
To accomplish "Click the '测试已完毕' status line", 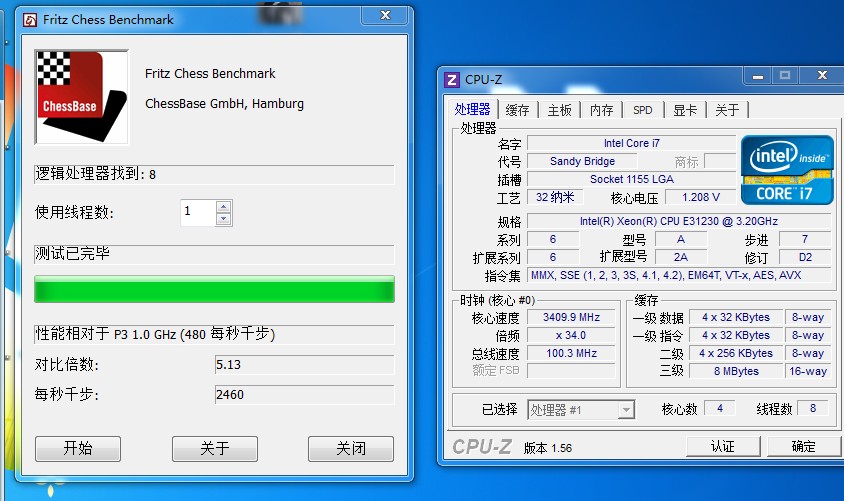I will pos(214,254).
